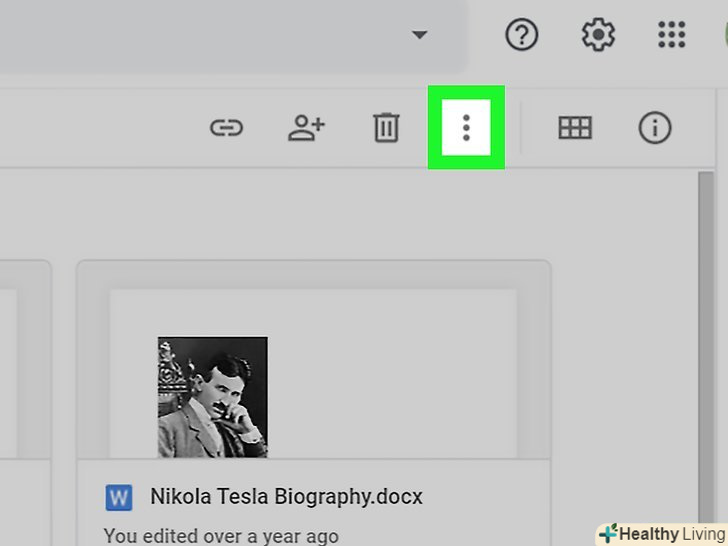Share the file using the add-person icon
Screen dimensions: 728x546
tap(306, 128)
